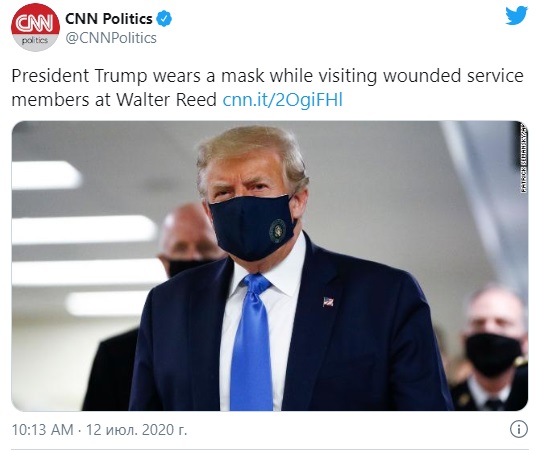
Task: Click the photo credit watermark on image
Action: click(x=524, y=158)
